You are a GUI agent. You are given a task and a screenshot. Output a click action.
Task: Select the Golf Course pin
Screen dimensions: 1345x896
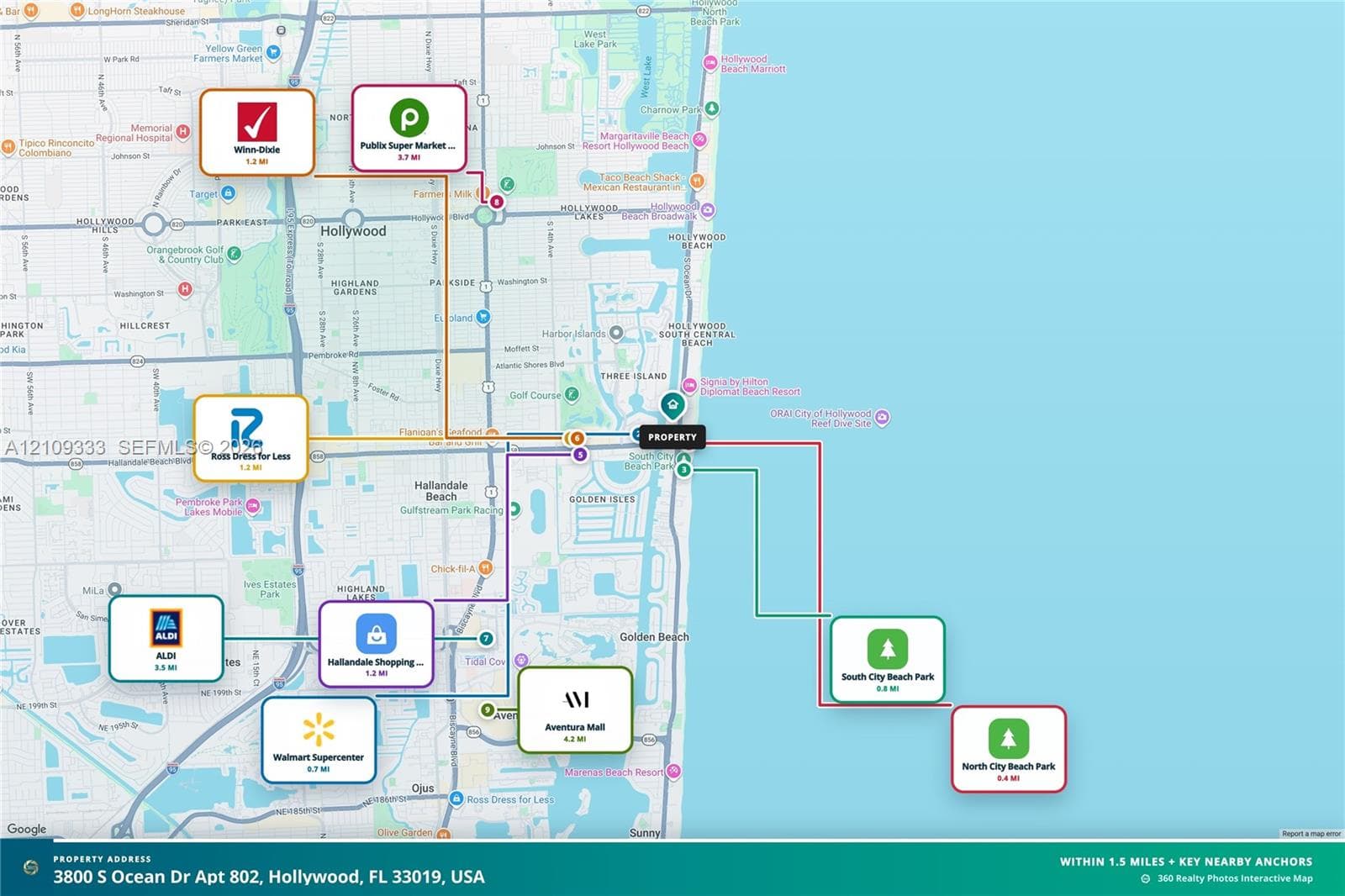click(572, 394)
